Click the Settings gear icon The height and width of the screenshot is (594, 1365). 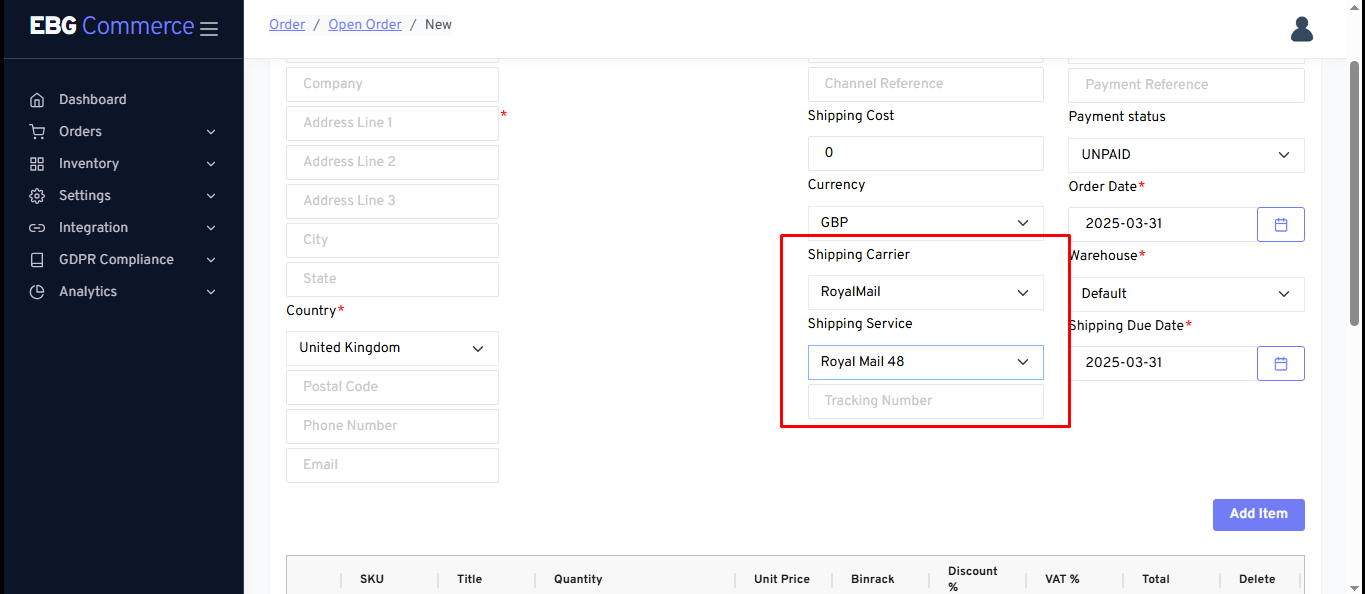[x=37, y=196]
